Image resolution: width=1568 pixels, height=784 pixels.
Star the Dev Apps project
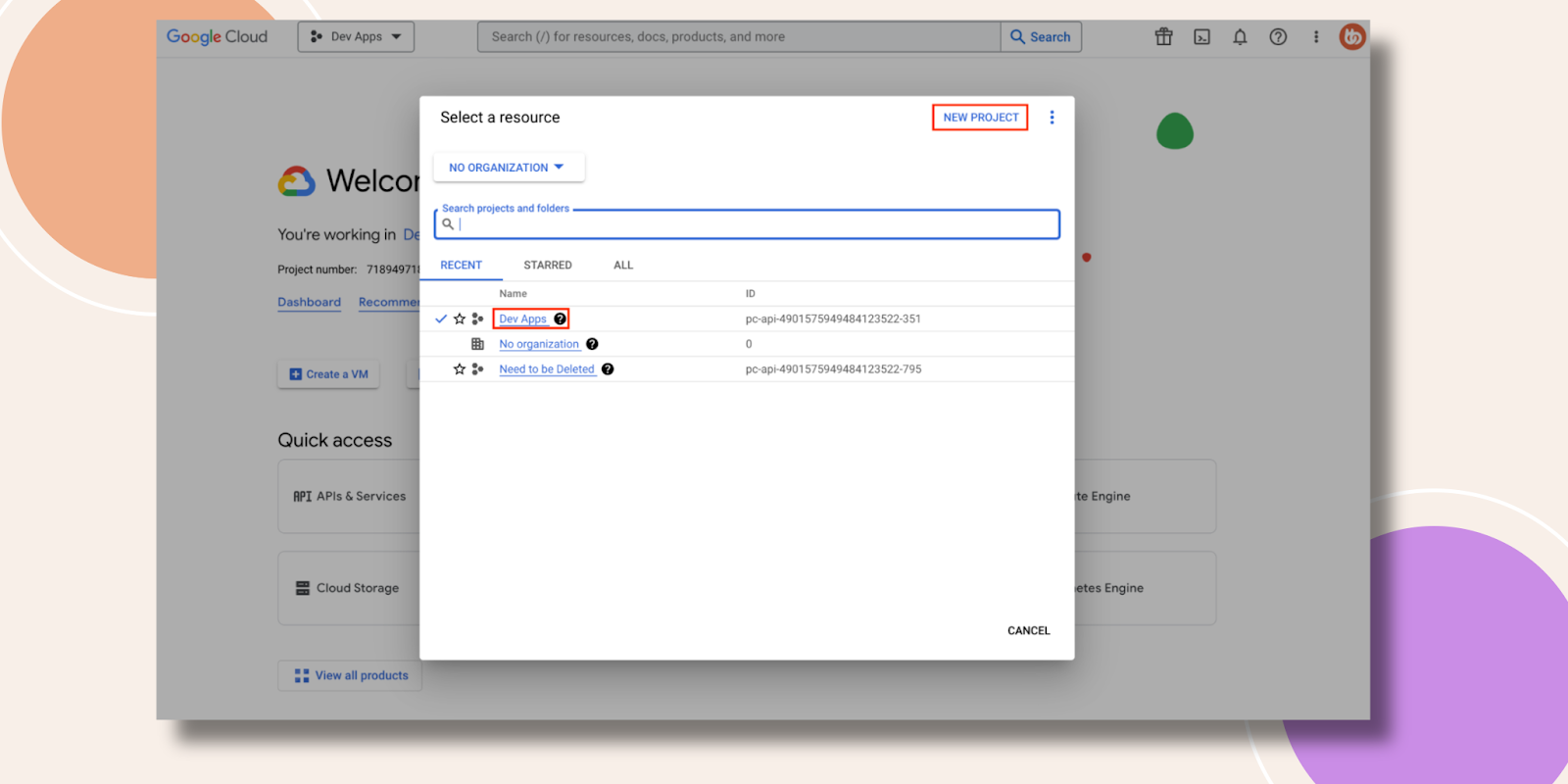pos(459,318)
